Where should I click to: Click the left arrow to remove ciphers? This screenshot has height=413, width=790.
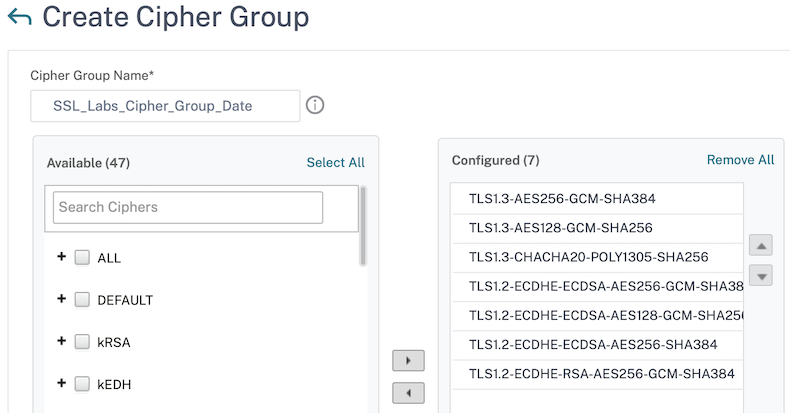408,393
